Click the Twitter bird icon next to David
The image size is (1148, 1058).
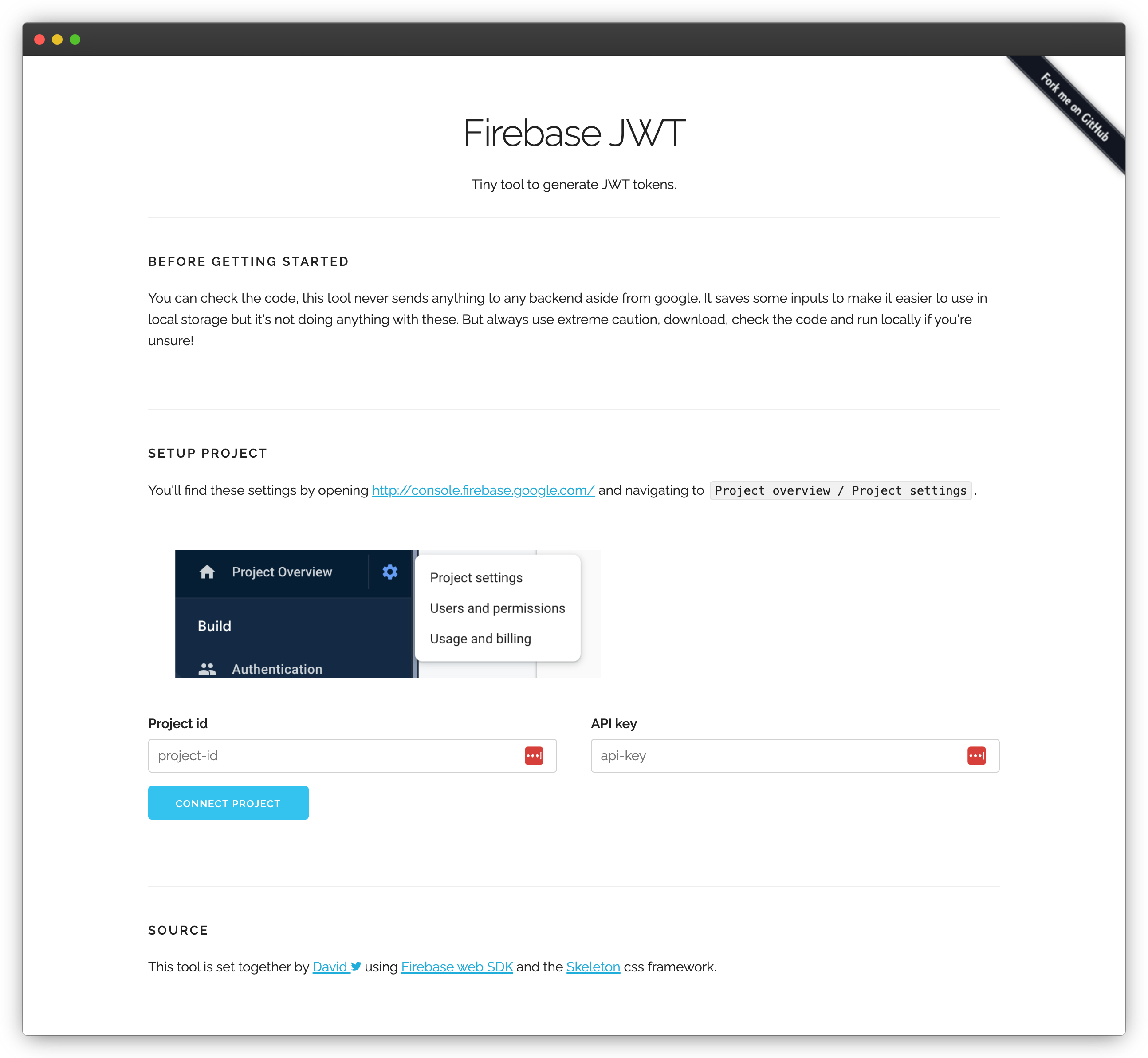(x=356, y=967)
